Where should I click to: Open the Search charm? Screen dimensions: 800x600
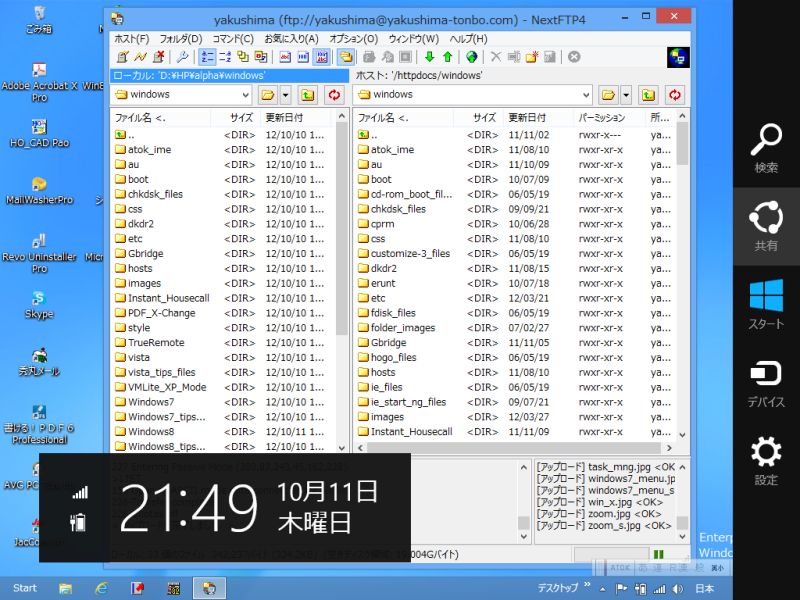(x=766, y=148)
